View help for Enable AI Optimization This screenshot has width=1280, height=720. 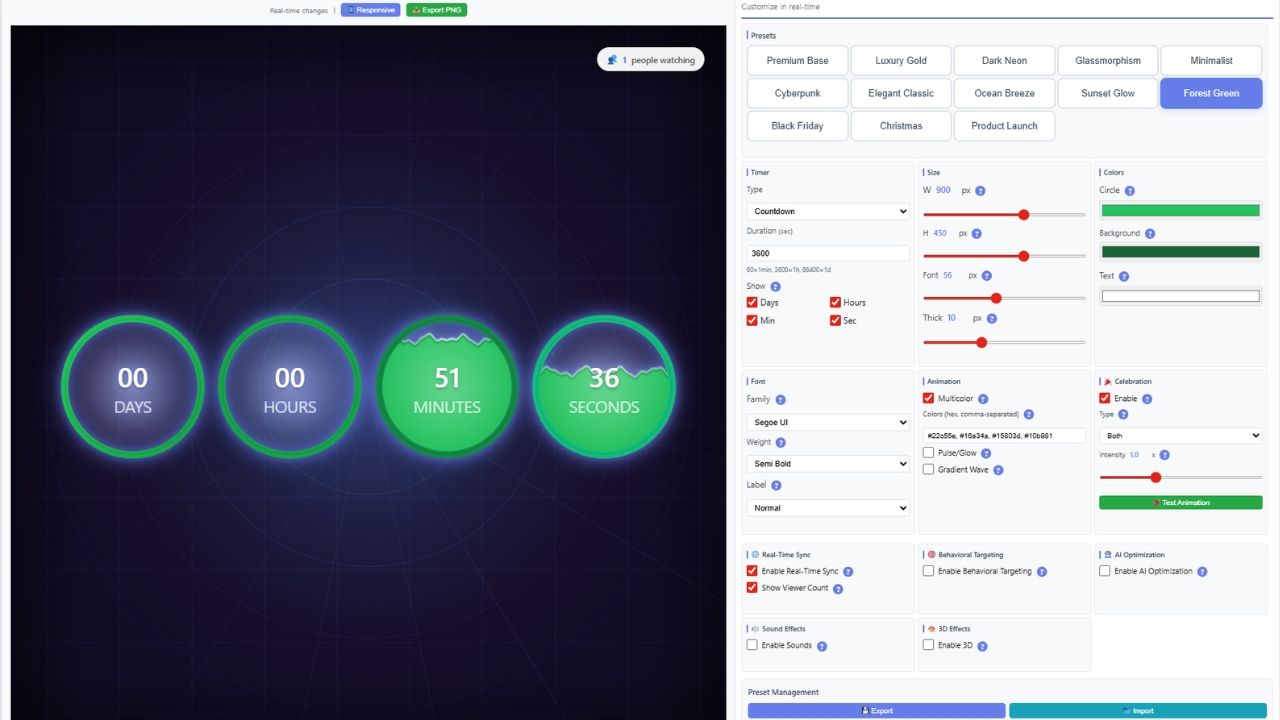click(x=1202, y=572)
